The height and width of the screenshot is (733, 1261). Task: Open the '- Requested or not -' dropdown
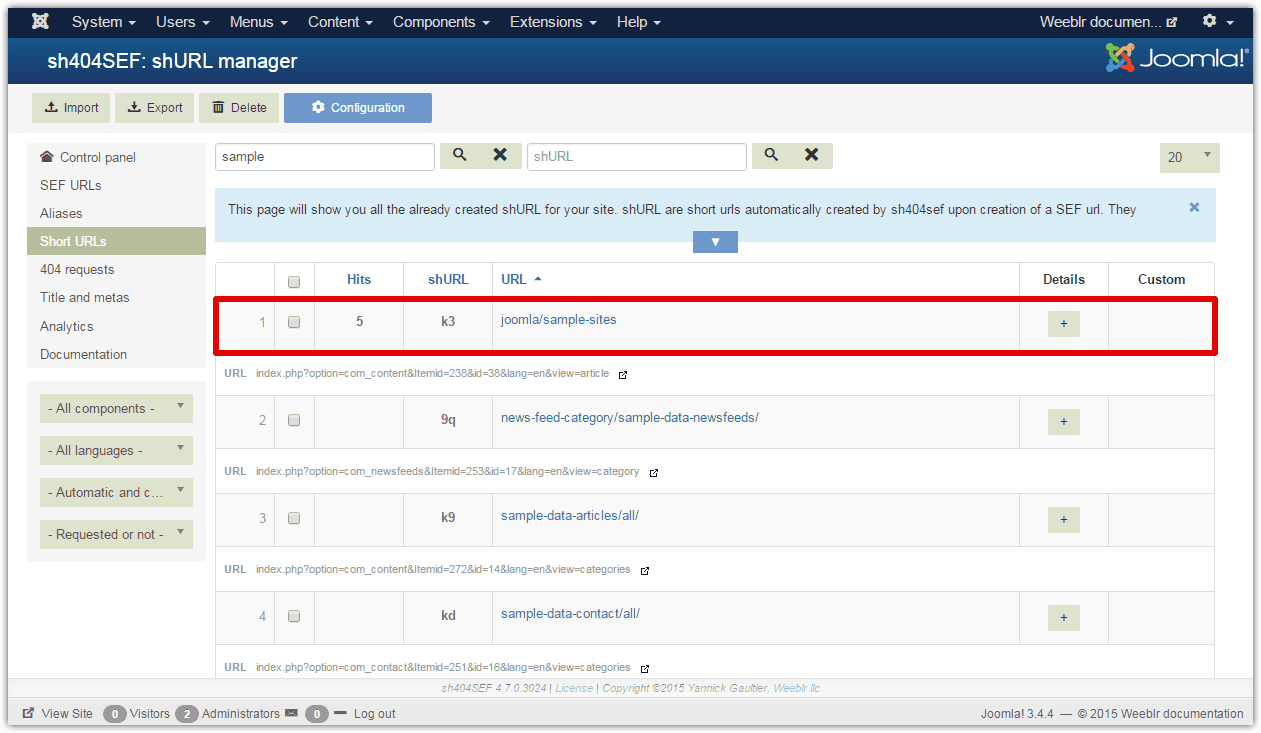click(x=116, y=534)
